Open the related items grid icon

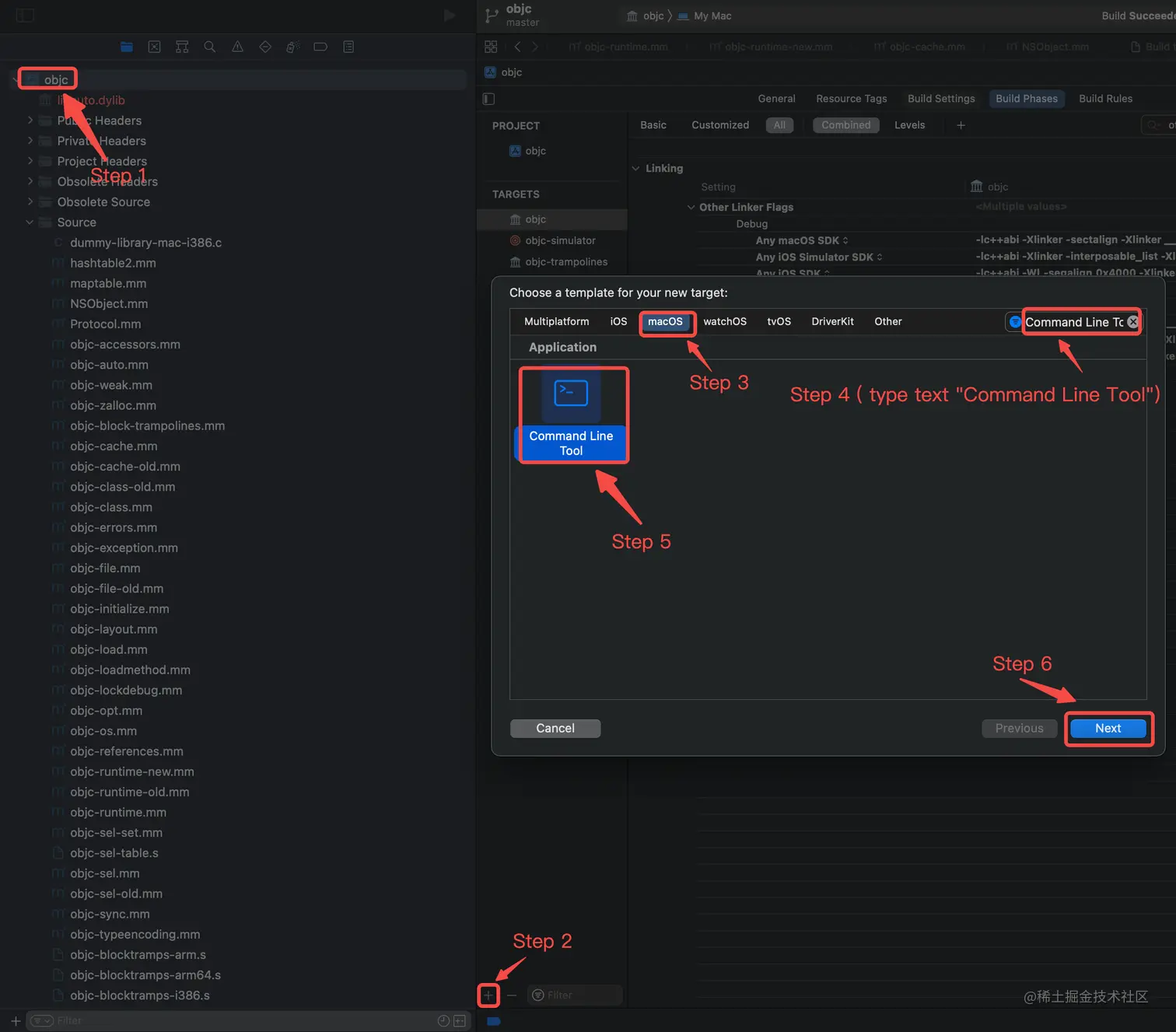click(491, 47)
